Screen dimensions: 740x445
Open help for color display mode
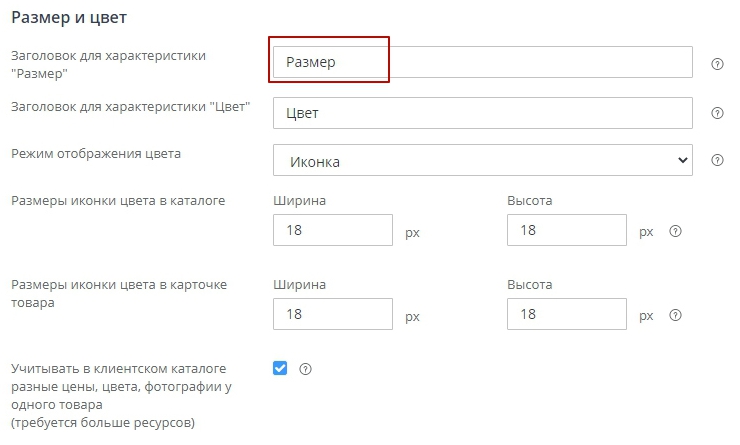point(717,160)
